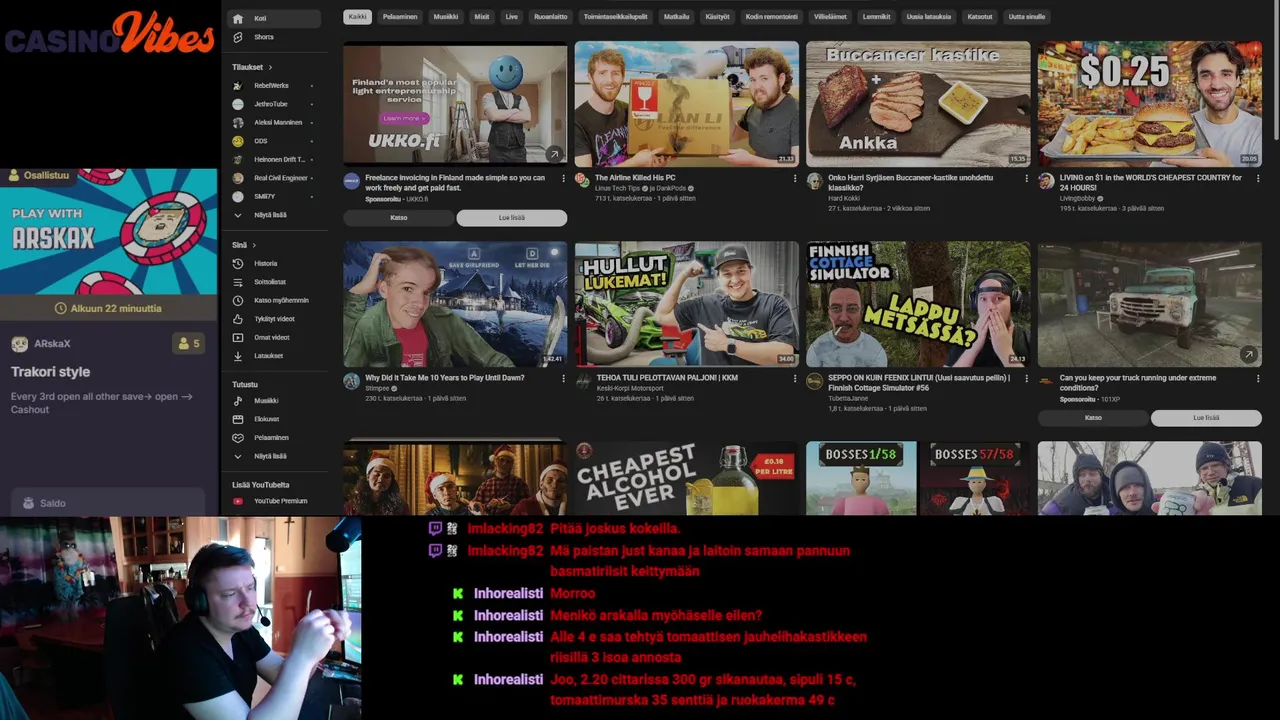Select Kodin remontointi filter chip

772,17
